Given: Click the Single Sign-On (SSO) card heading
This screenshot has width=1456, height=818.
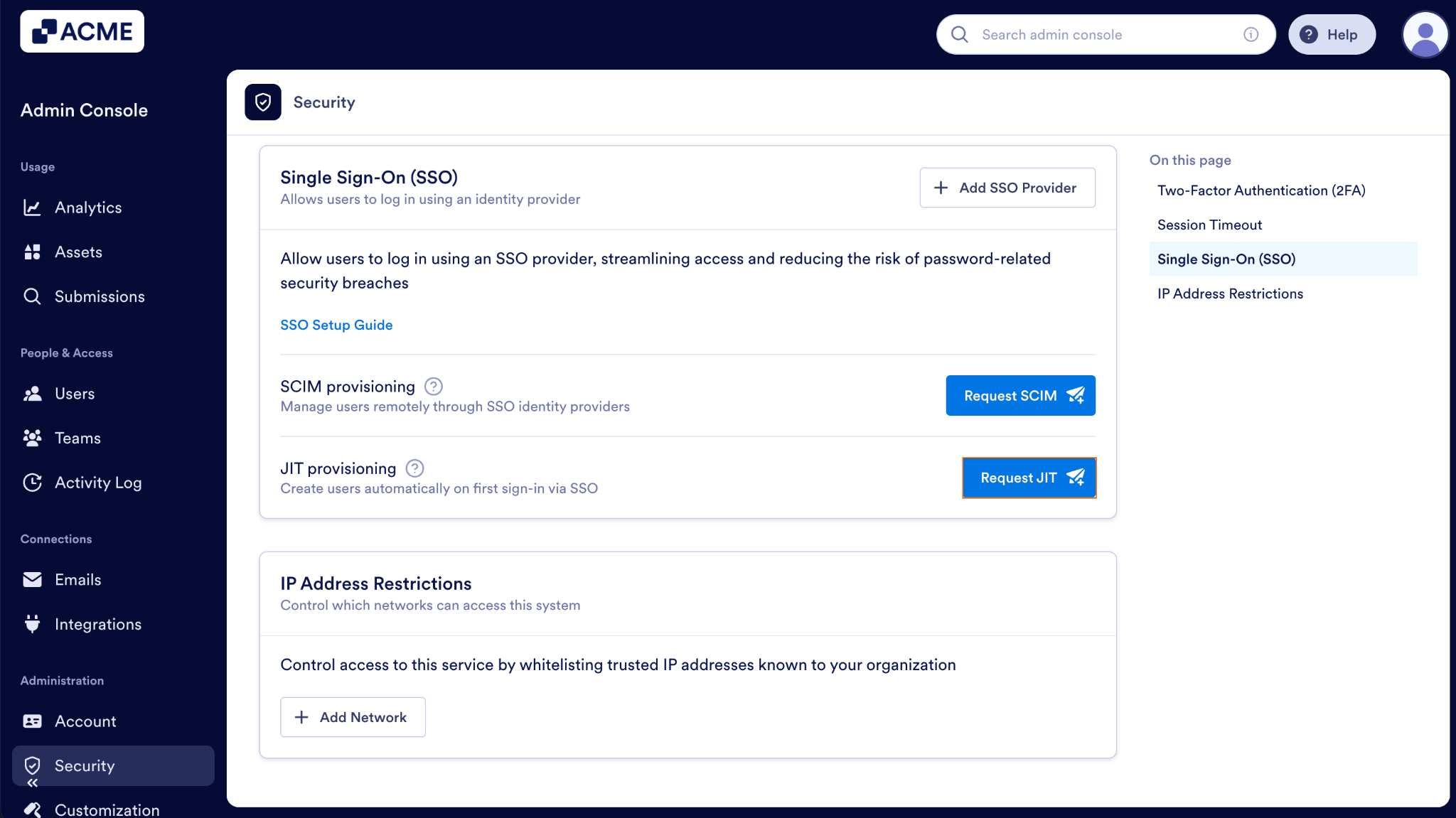Looking at the screenshot, I should point(369,177).
